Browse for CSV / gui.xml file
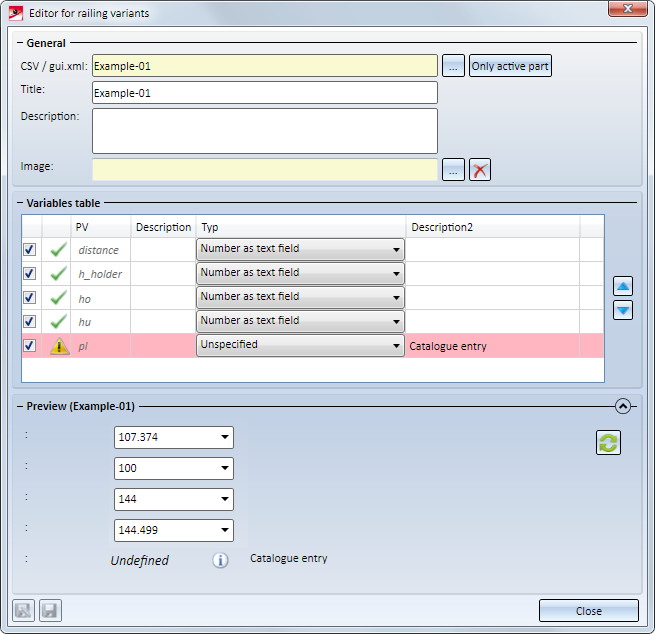 point(453,66)
